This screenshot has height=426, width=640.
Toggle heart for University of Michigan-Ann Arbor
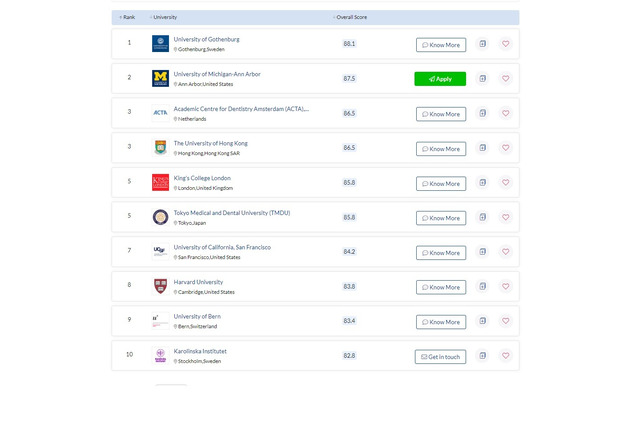point(505,78)
